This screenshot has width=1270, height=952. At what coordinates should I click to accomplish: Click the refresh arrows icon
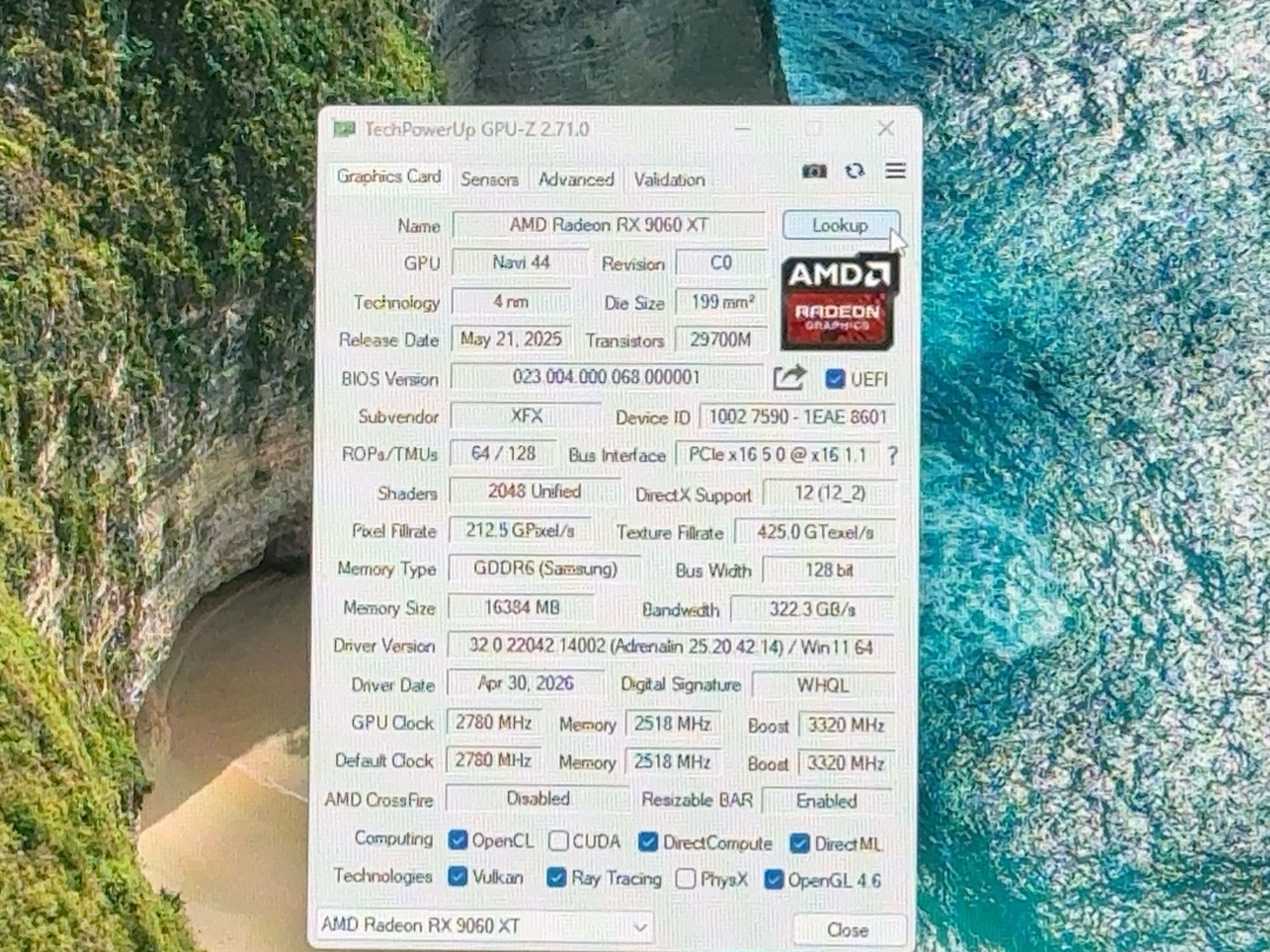(855, 171)
